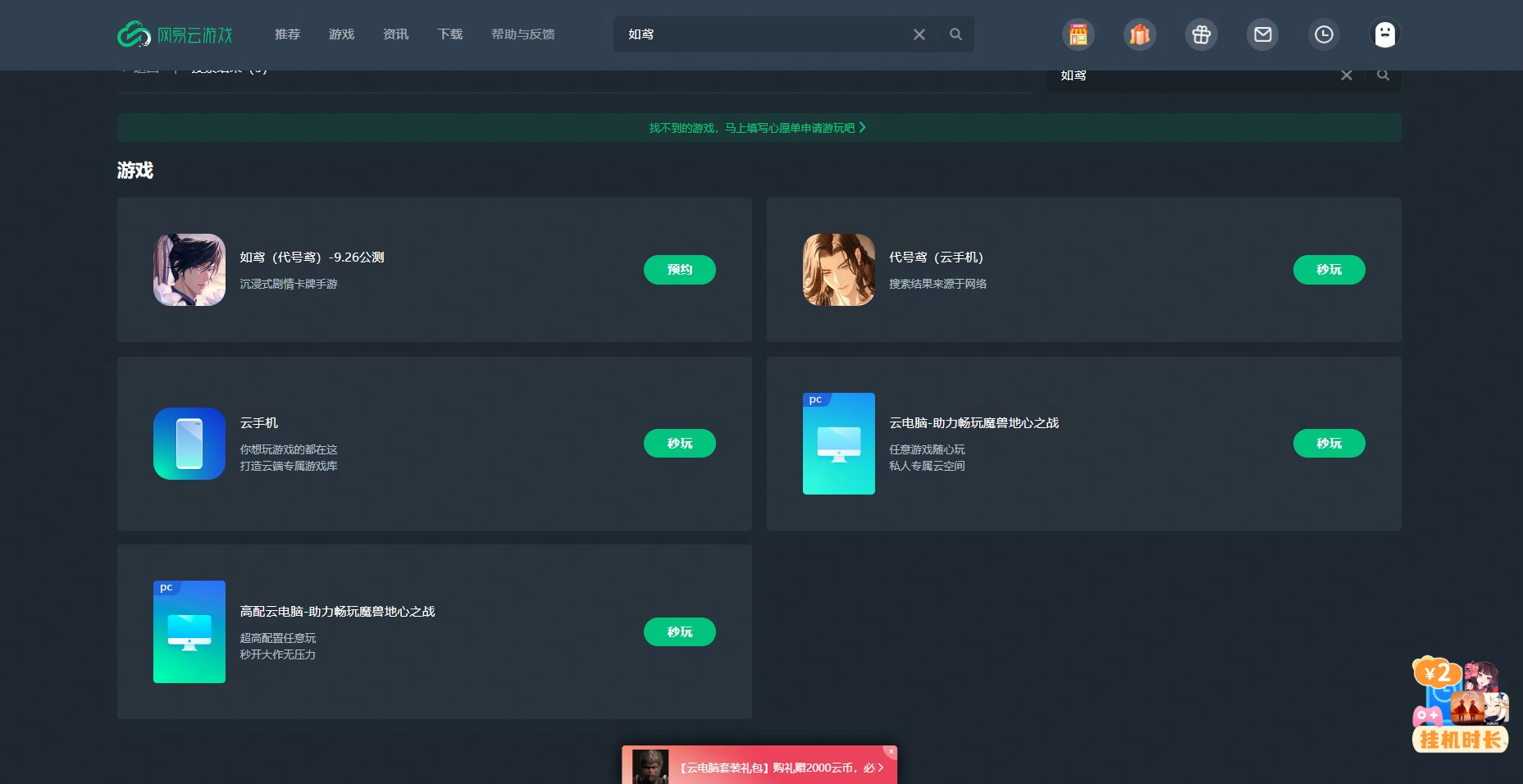Click the gift package icon in header
The image size is (1523, 784).
point(1201,34)
